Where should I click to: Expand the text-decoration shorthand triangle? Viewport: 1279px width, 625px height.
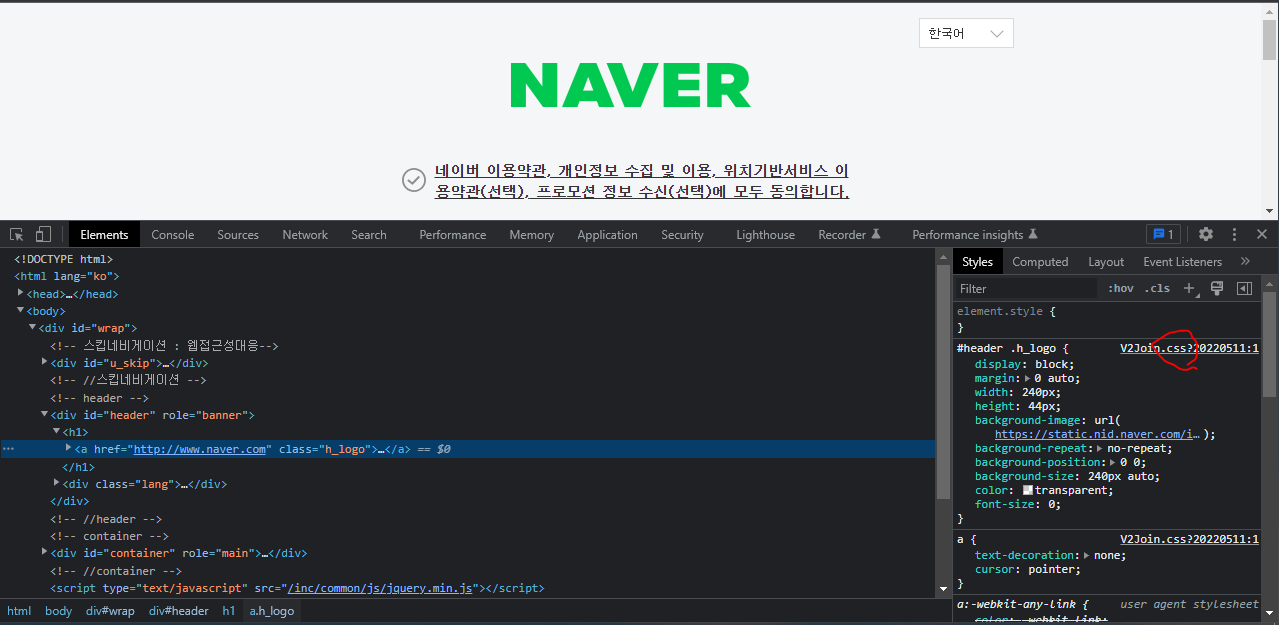[1087, 555]
